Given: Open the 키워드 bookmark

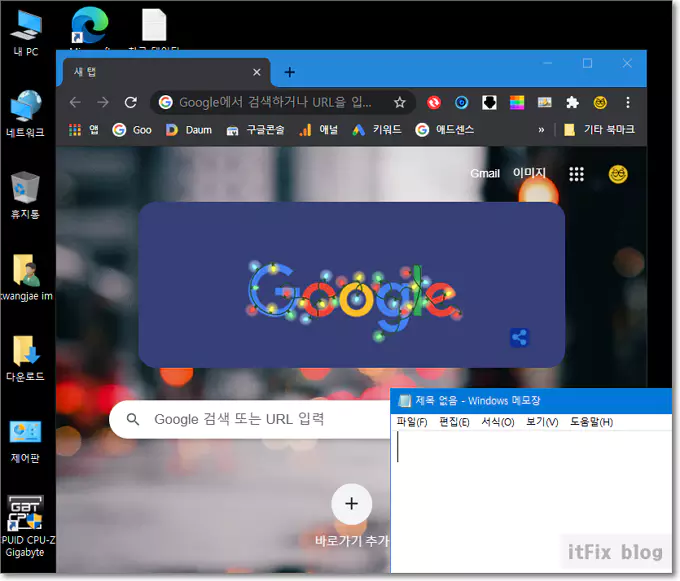Looking at the screenshot, I should (x=376, y=130).
